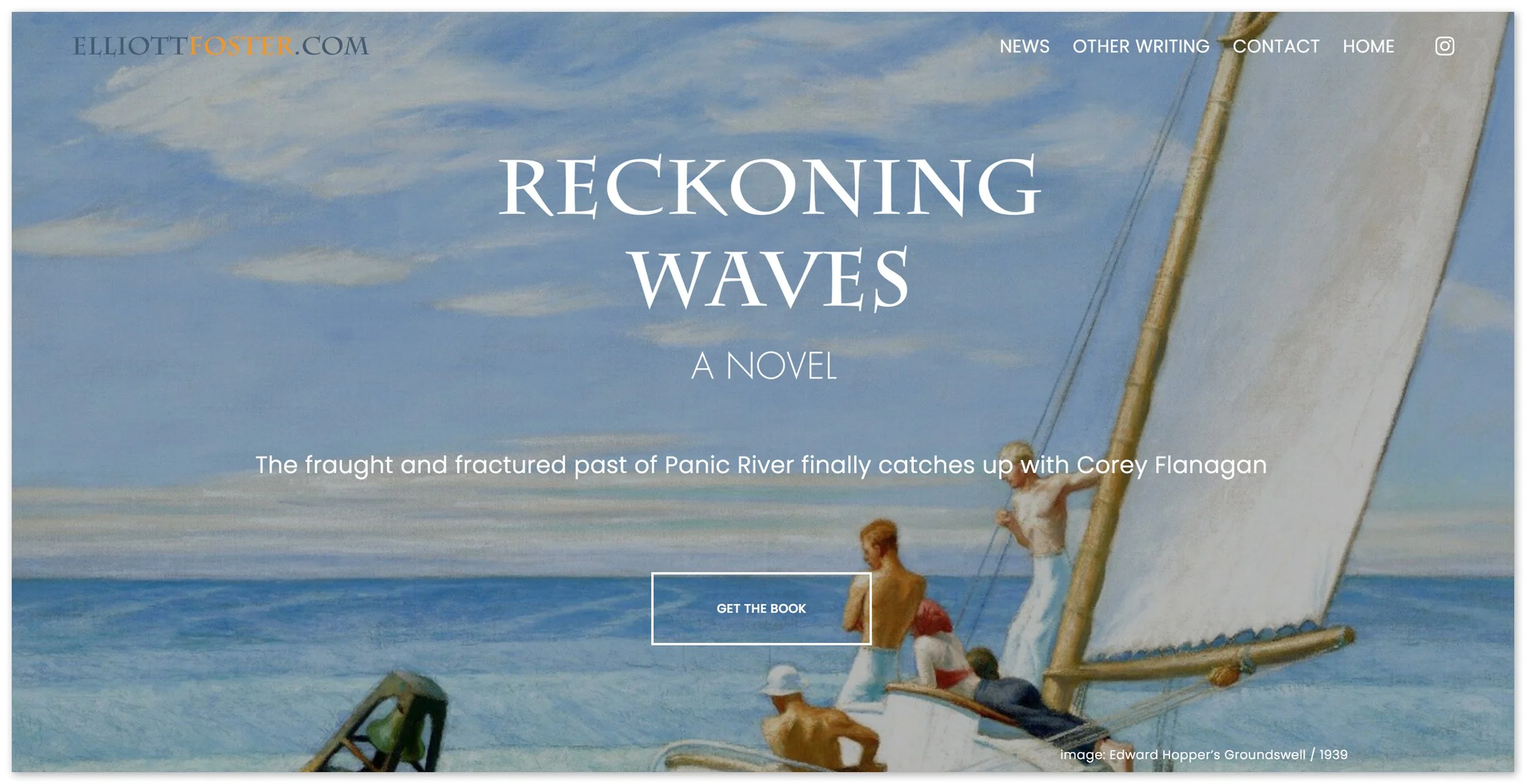Click the GET THE BOOK button
Image resolution: width=1526 pixels, height=784 pixels.
click(761, 608)
